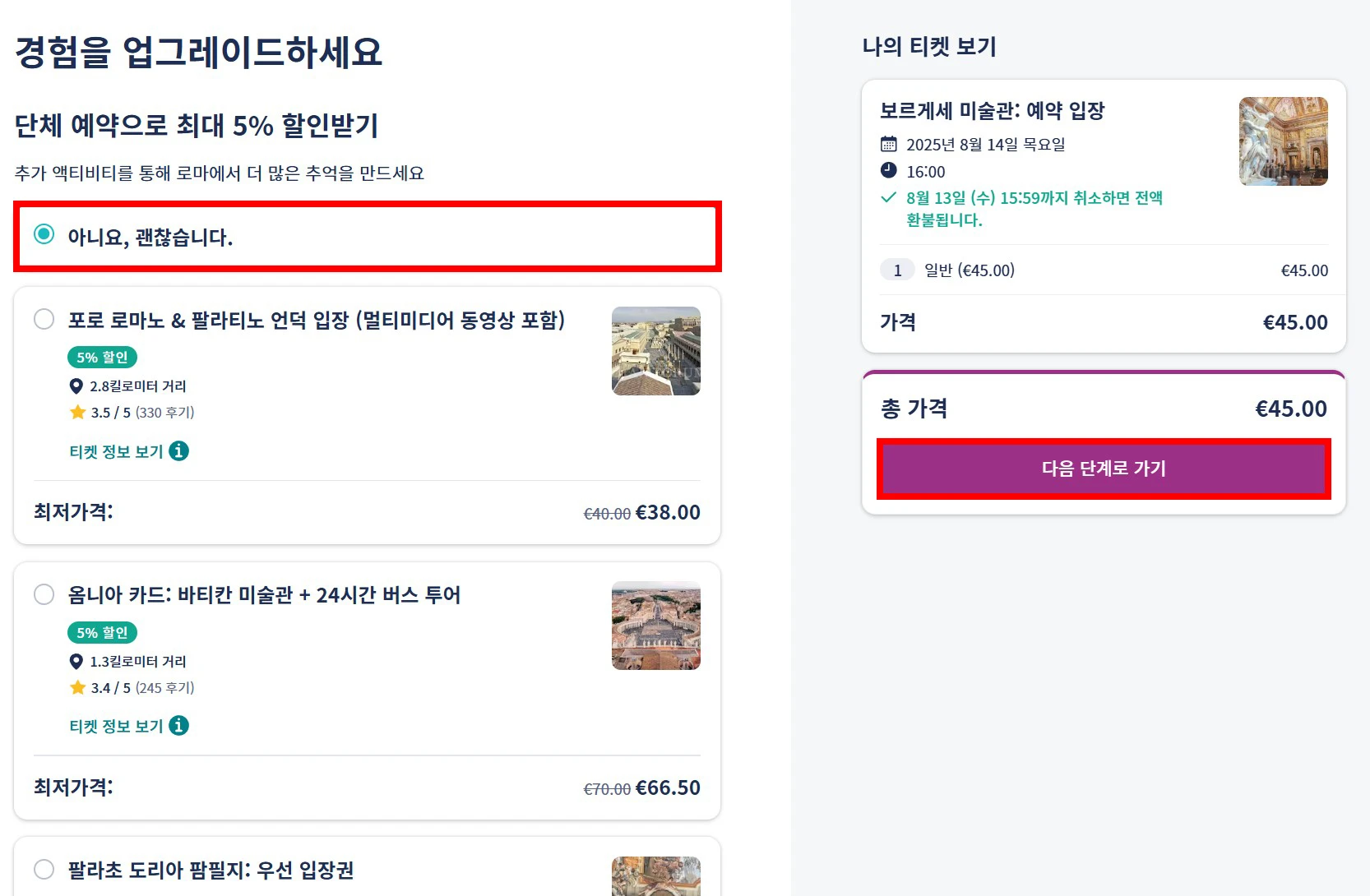Click the calendar icon beside 2025년 8월 14일

(x=889, y=145)
